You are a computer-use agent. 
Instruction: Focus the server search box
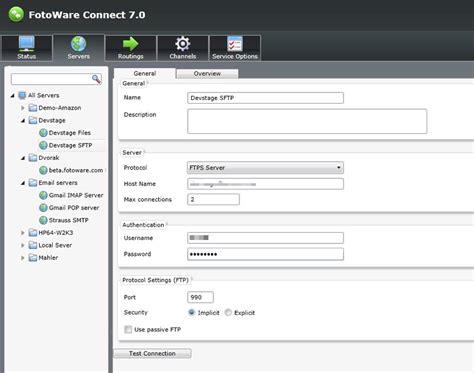click(x=56, y=79)
